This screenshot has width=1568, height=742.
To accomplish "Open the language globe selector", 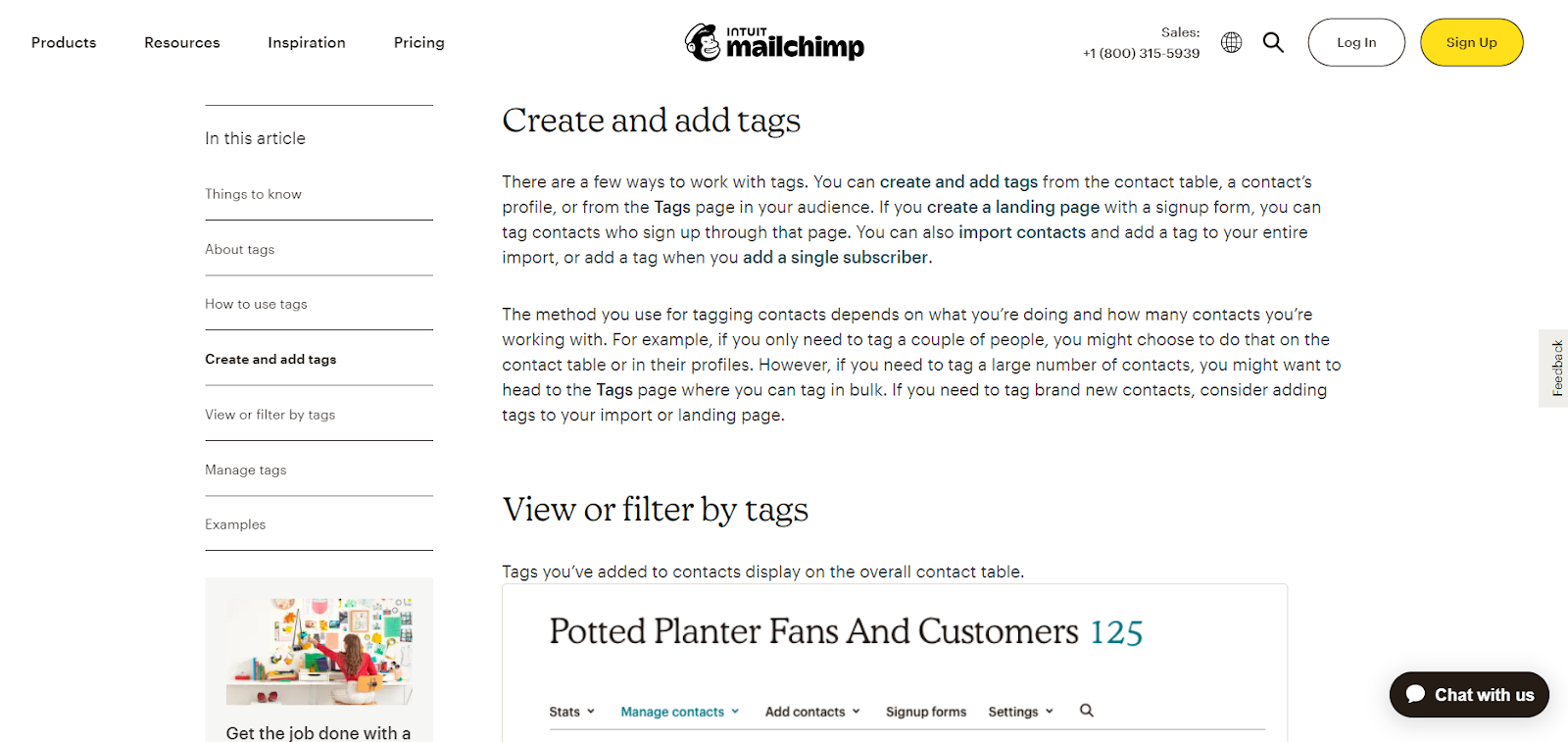I will pyautogui.click(x=1231, y=42).
